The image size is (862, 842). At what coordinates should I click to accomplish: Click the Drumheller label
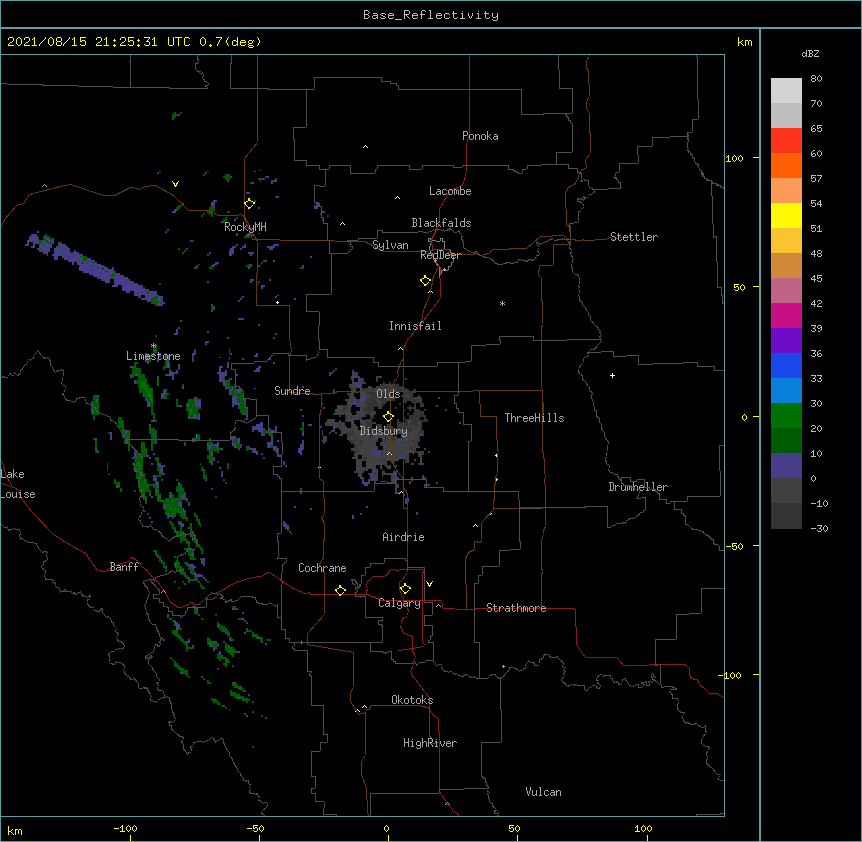(x=638, y=487)
